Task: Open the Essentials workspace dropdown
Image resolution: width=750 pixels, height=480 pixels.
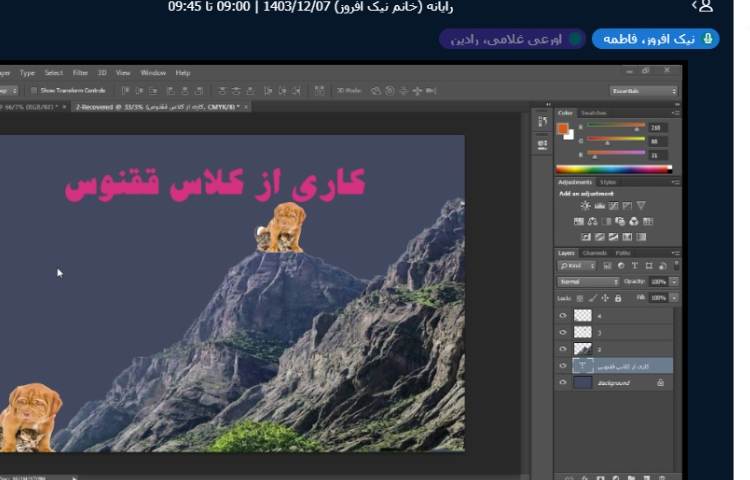Action: (x=643, y=91)
